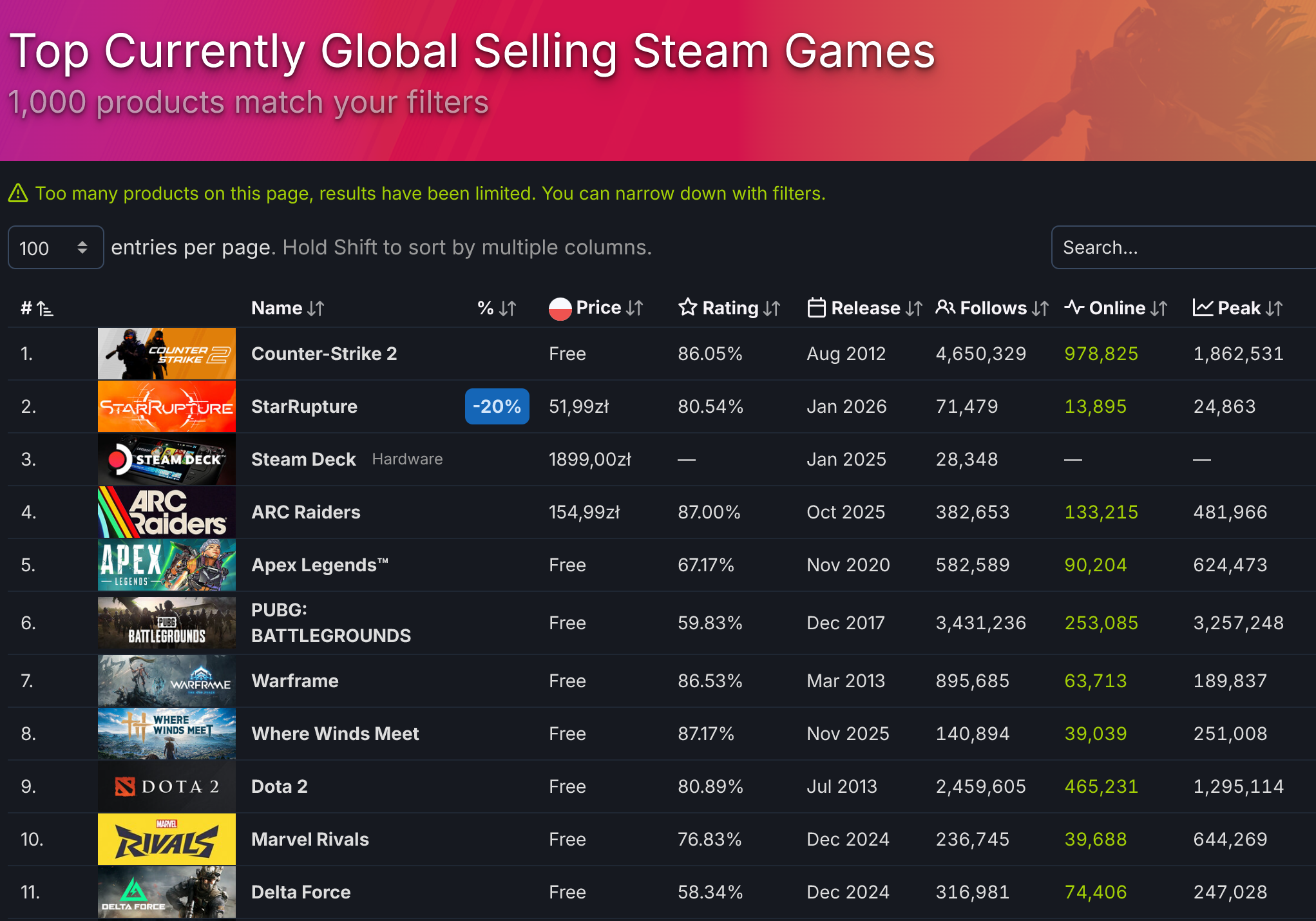Toggle sort arrows on Price column
Screen dimensions: 1316x921
tap(634, 309)
